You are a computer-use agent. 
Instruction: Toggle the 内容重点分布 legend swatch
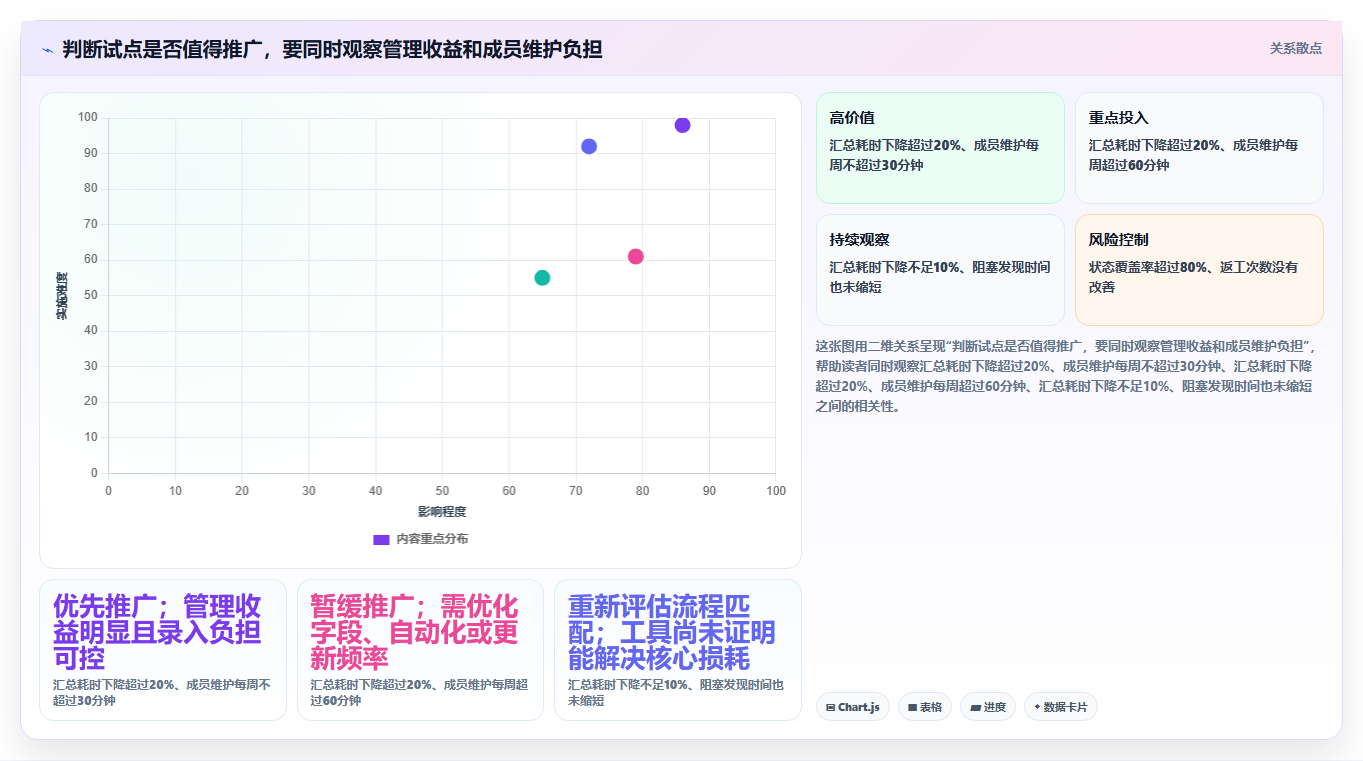point(381,539)
